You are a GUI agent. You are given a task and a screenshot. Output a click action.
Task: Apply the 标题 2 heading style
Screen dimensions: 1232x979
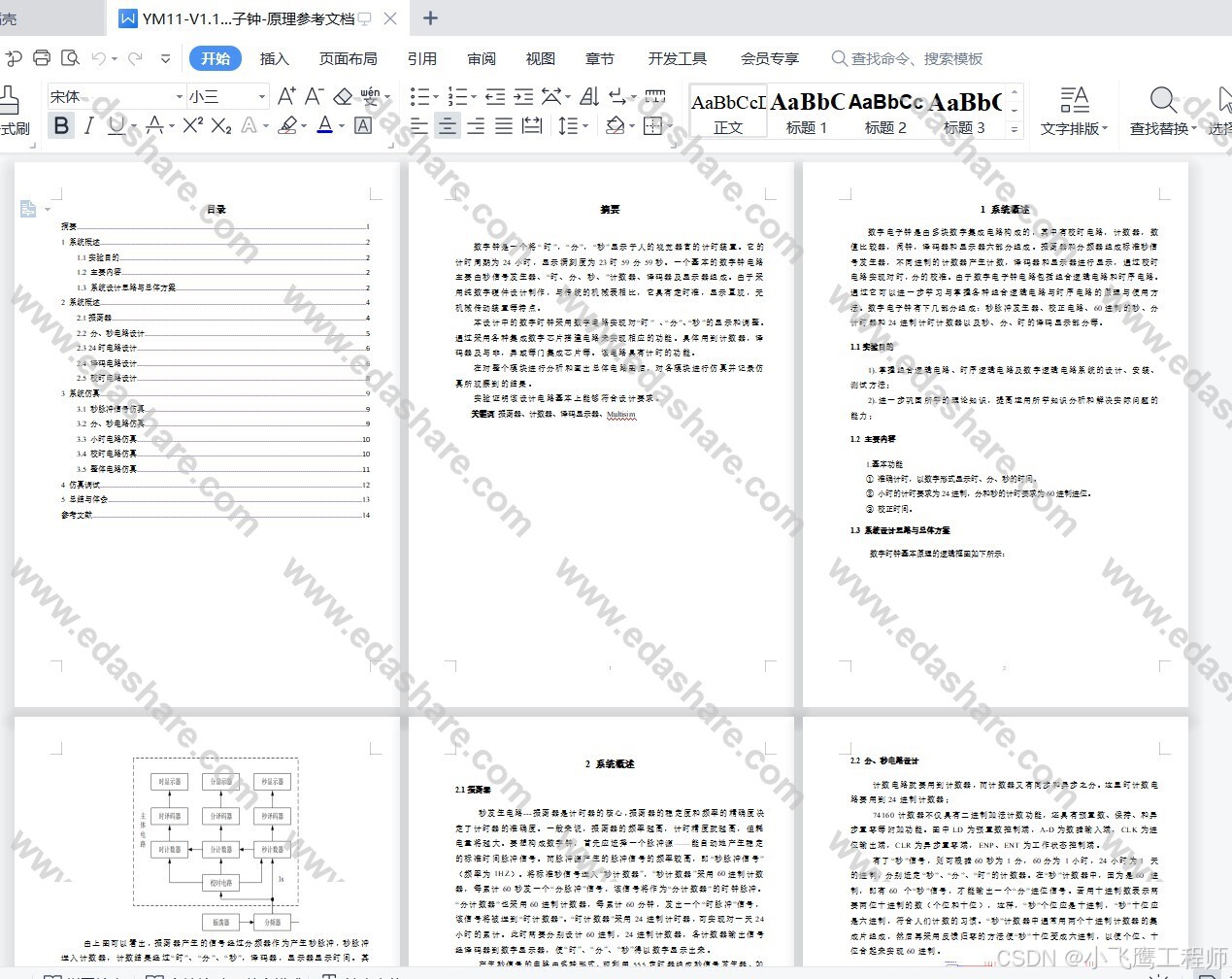[885, 112]
